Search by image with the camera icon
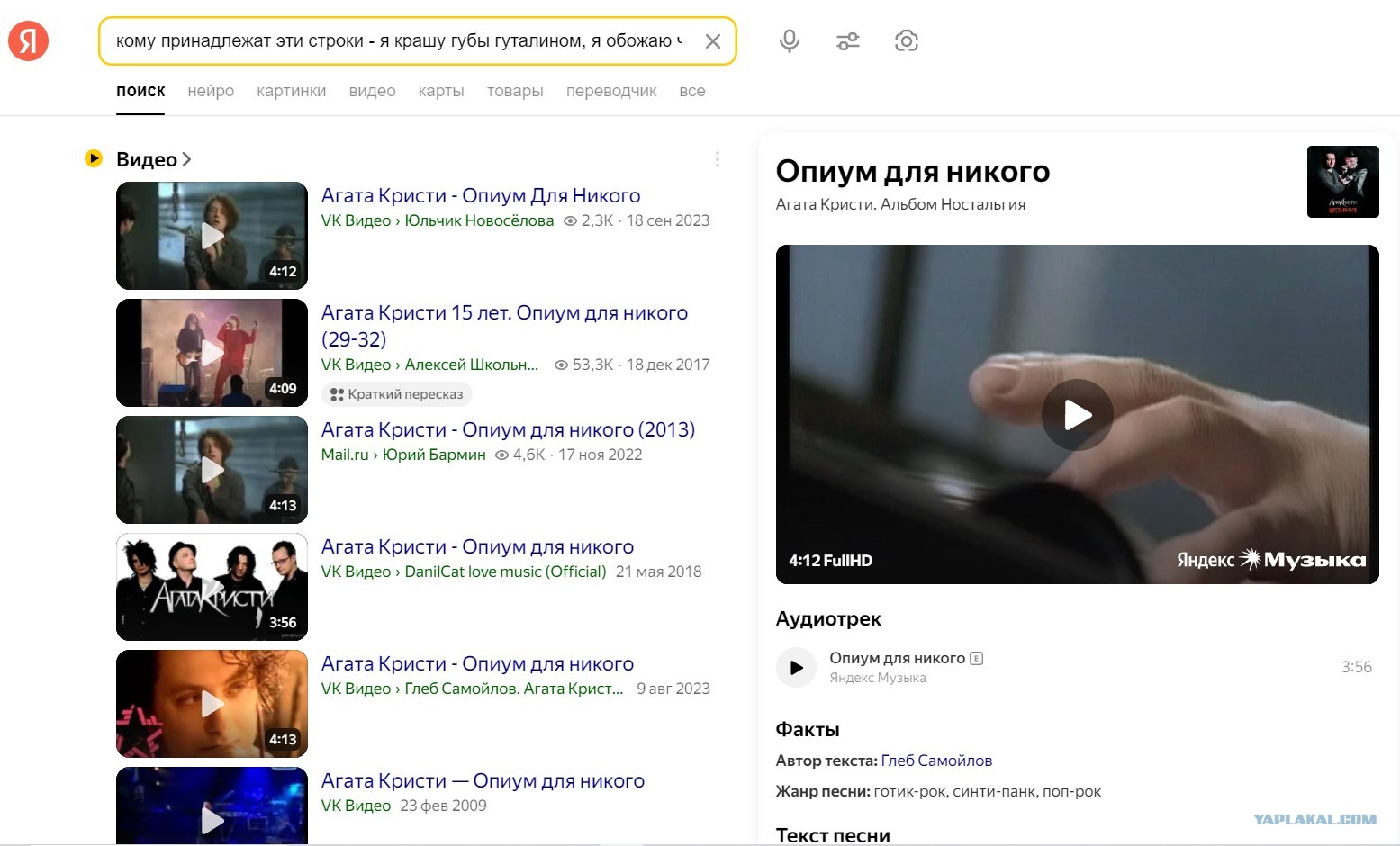Image resolution: width=1400 pixels, height=846 pixels. click(x=907, y=41)
